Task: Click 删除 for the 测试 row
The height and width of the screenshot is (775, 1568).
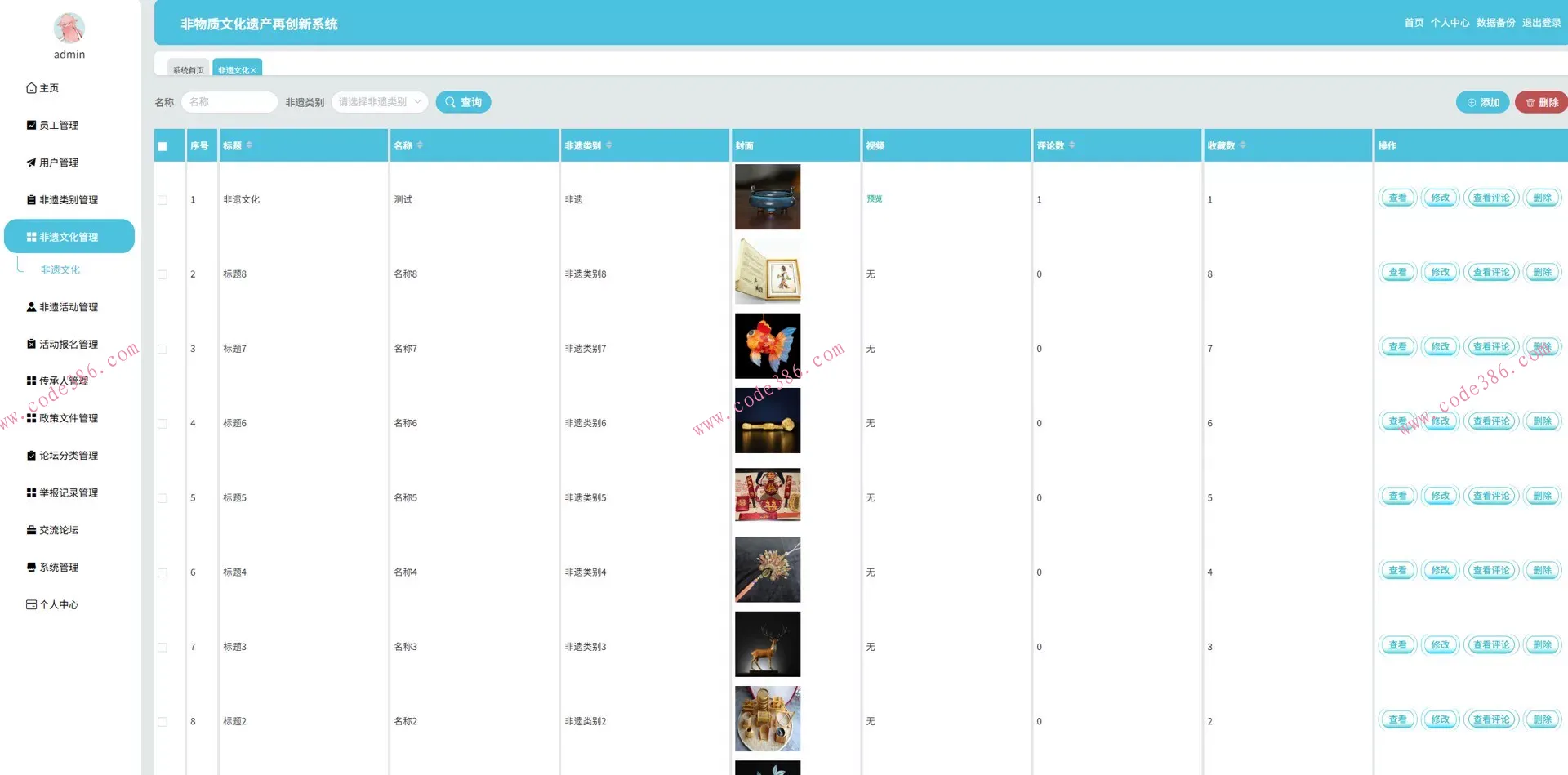Action: click(x=1543, y=198)
